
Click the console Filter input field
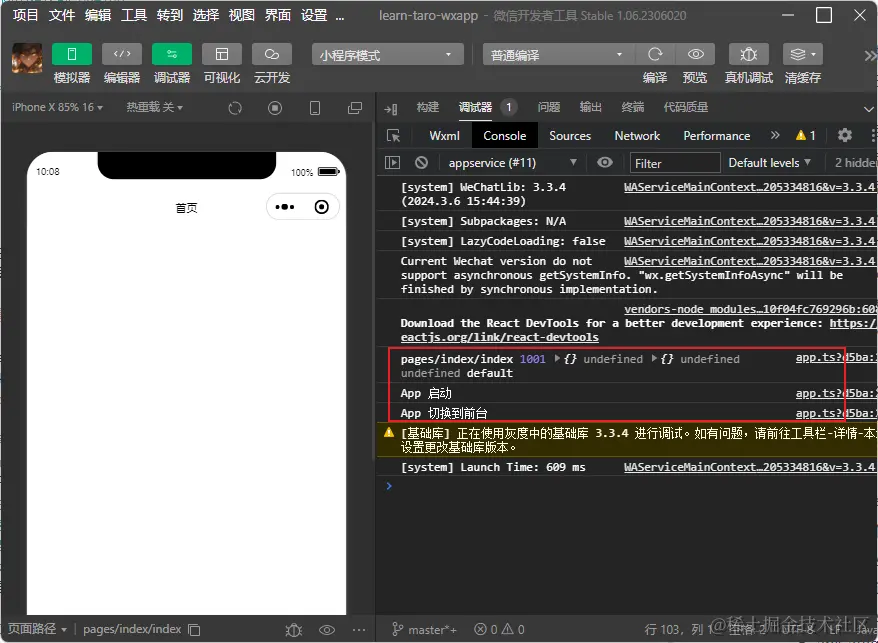coord(675,163)
